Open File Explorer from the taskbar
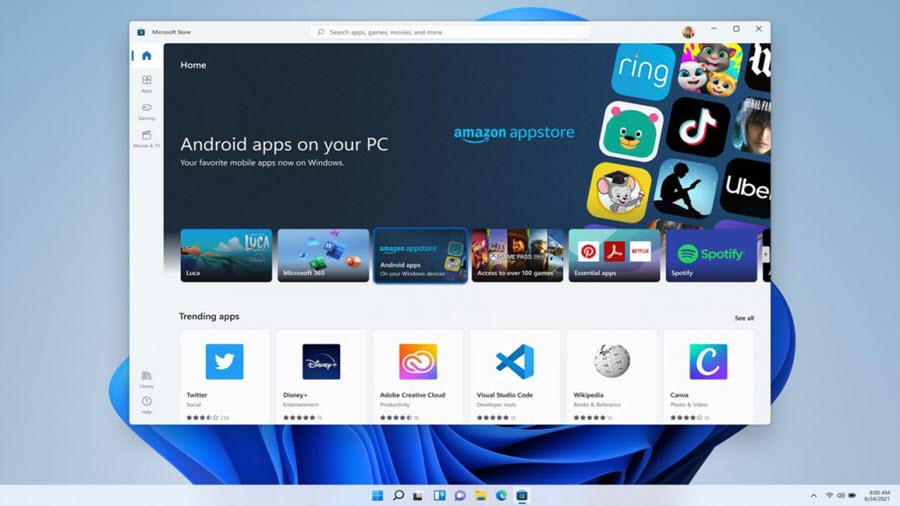 tap(480, 496)
